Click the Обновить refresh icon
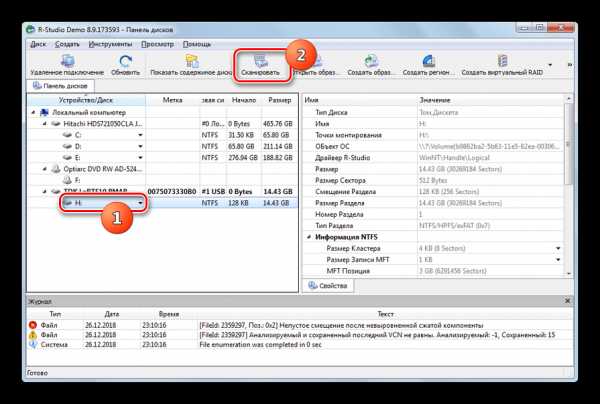The image size is (600, 404). click(125, 61)
